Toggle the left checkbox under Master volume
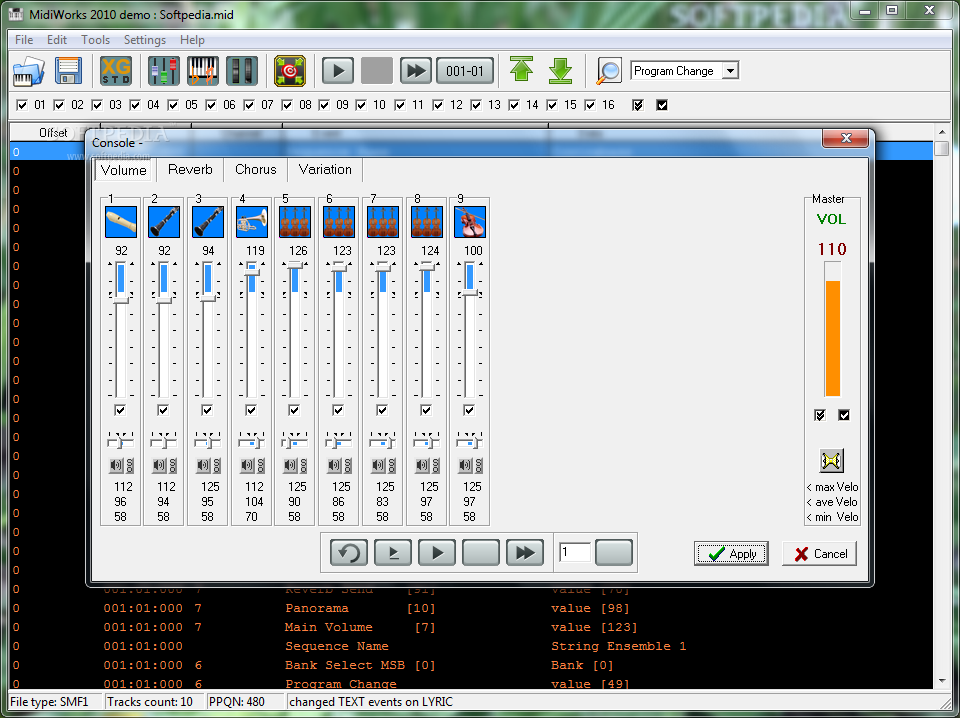 820,416
